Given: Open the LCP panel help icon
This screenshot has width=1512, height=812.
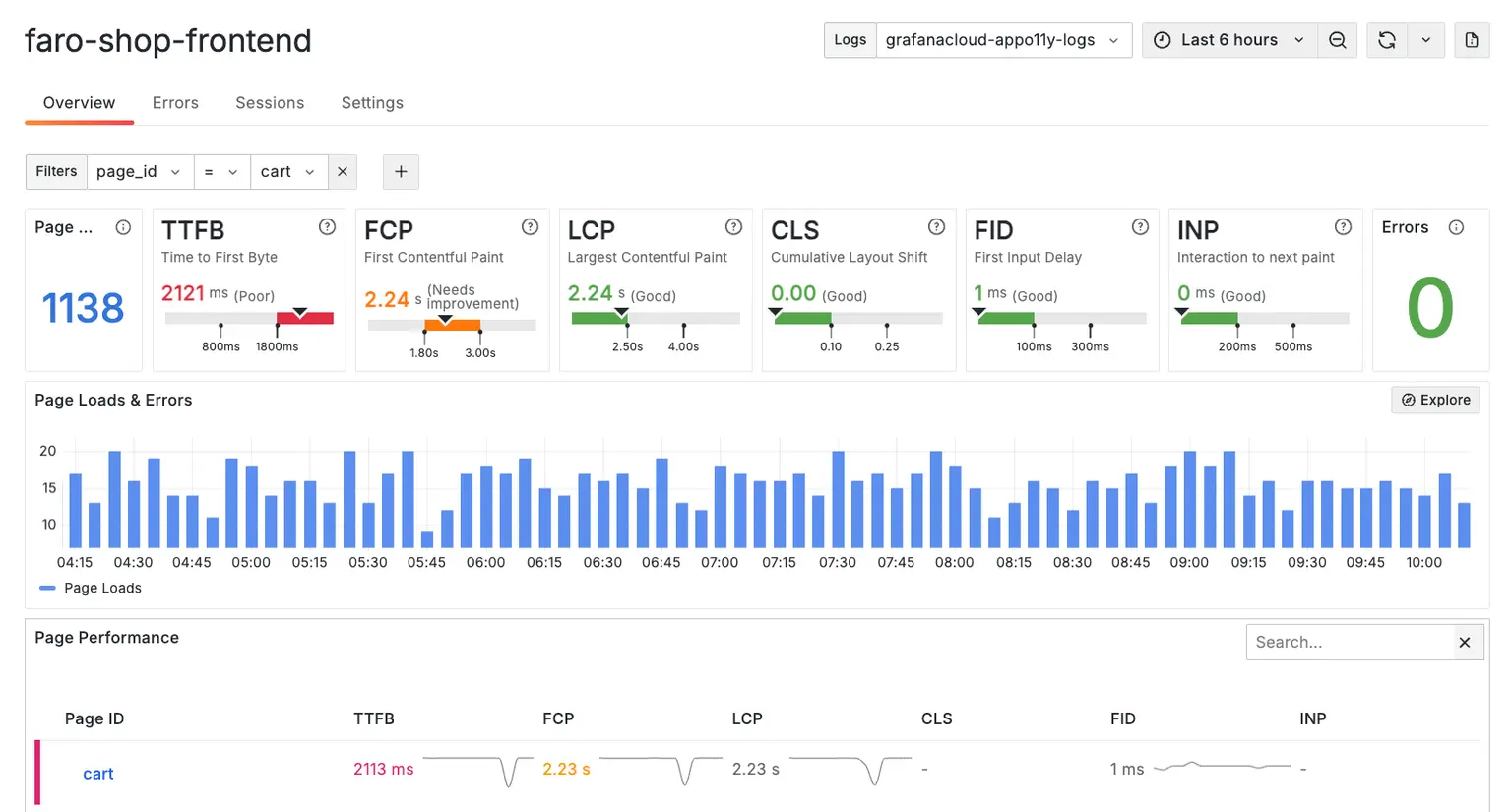Looking at the screenshot, I should pos(733,227).
